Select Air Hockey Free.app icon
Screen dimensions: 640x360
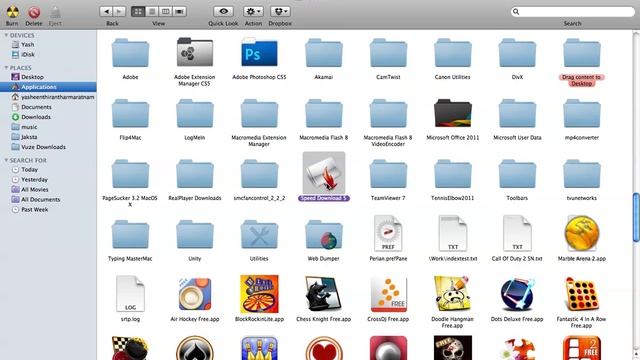[195, 294]
